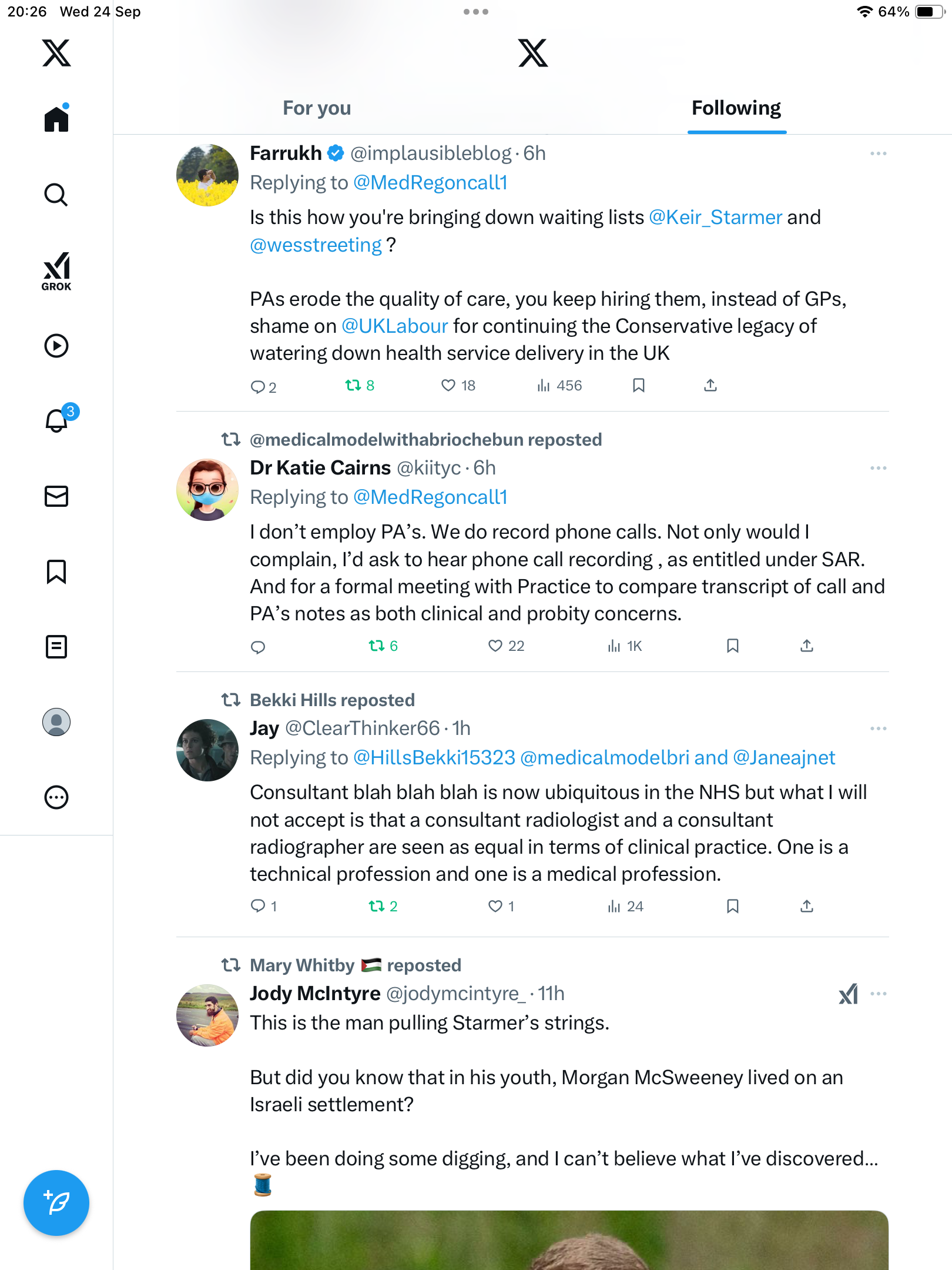
Task: Bookmark Jay's consultant radiologist post
Action: click(732, 907)
